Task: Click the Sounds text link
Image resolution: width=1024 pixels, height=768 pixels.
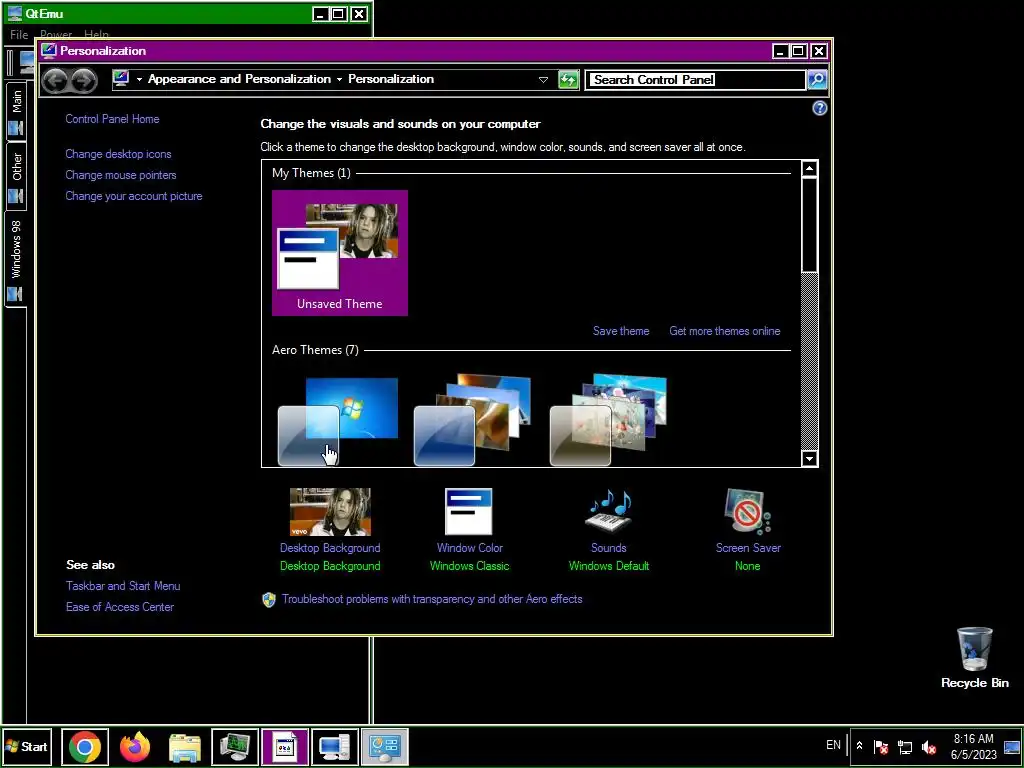Action: 609,548
